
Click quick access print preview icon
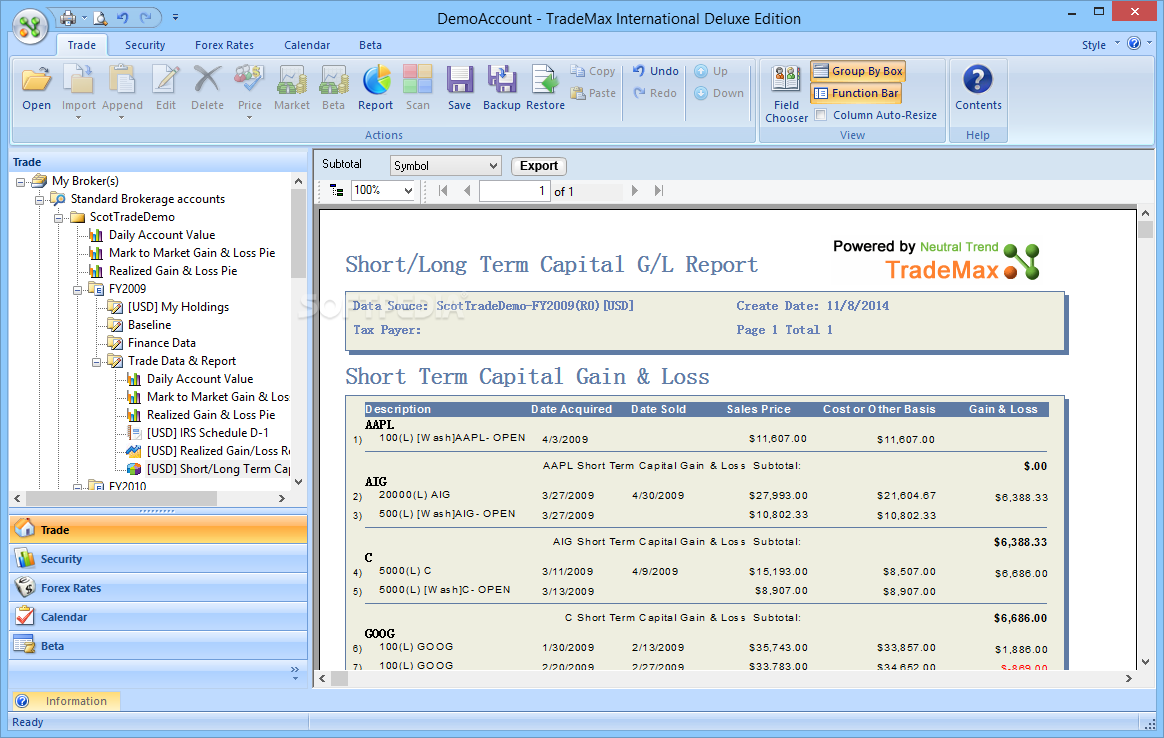coord(99,17)
